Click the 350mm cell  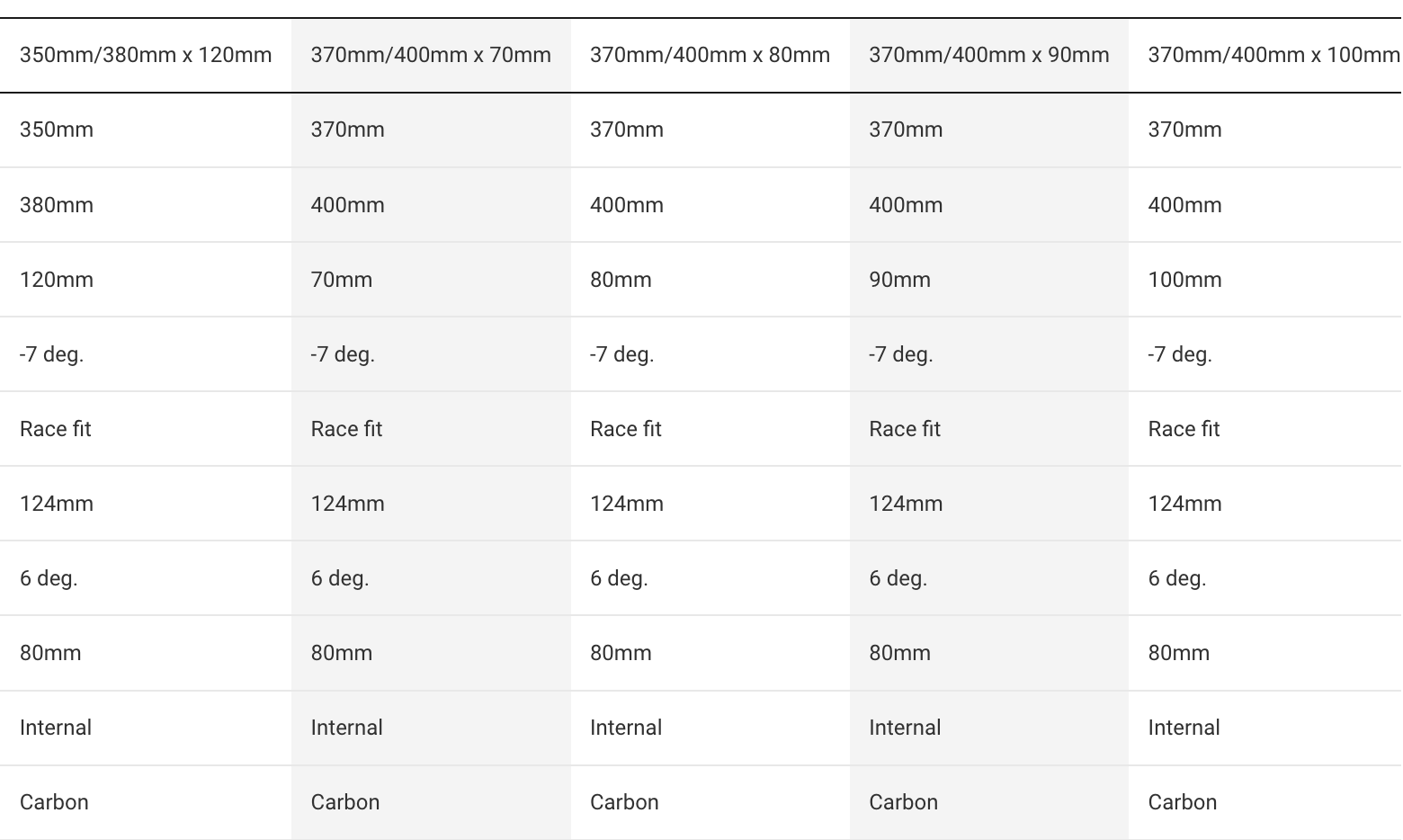click(57, 130)
